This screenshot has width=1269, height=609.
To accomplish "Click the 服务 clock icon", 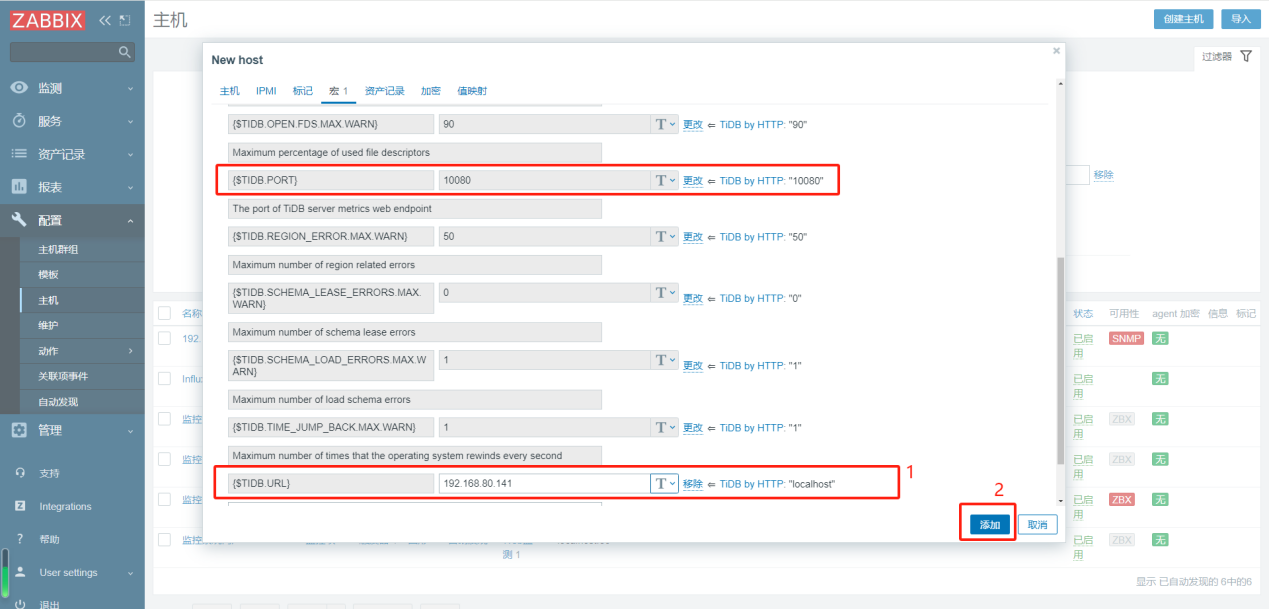I will click(19, 121).
